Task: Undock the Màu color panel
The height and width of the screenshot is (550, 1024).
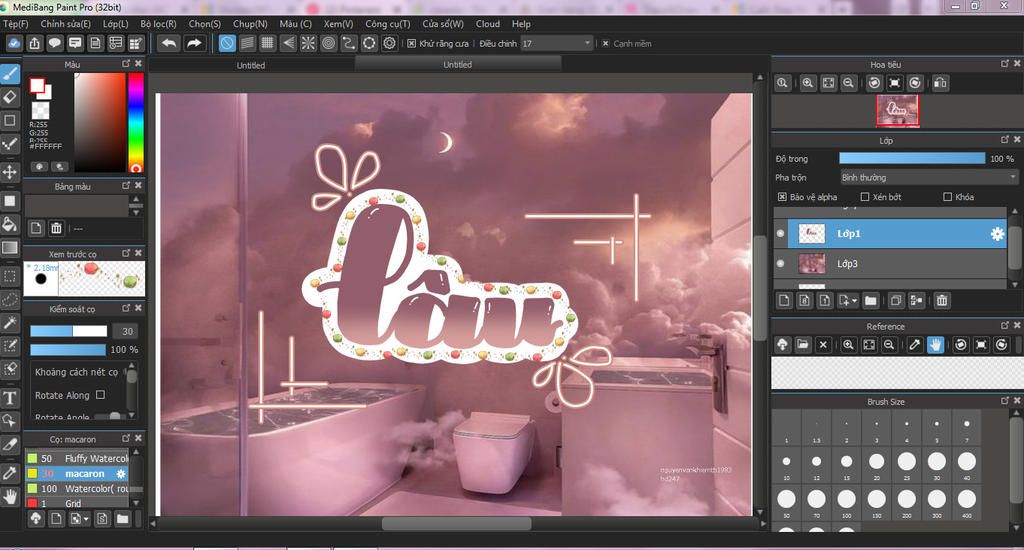Action: tap(126, 63)
